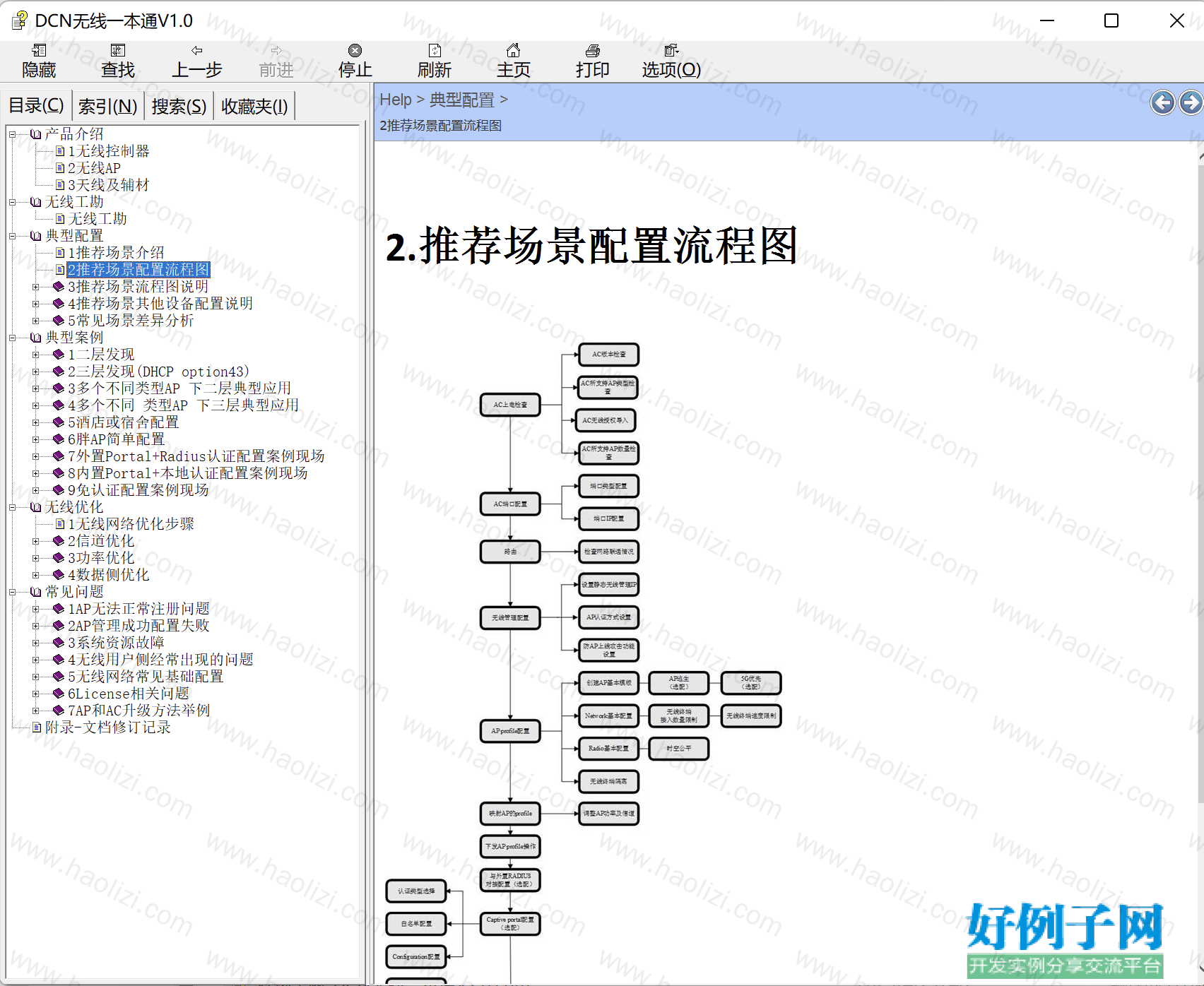Image resolution: width=1204 pixels, height=986 pixels.
Task: Expand the 2三层发现(DHCP option43) node
Action: click(x=35, y=372)
